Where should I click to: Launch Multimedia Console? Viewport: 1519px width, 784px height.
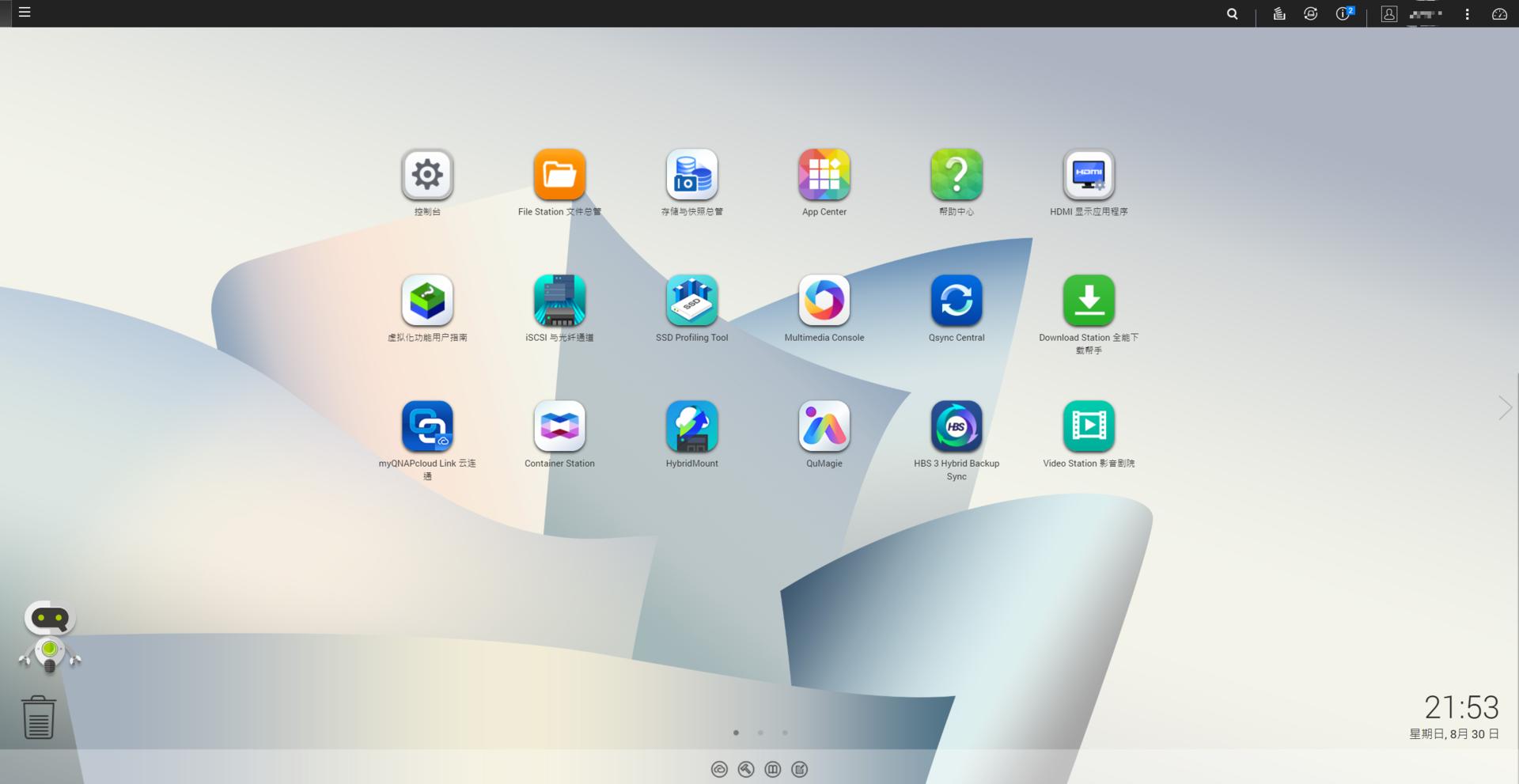click(x=824, y=300)
